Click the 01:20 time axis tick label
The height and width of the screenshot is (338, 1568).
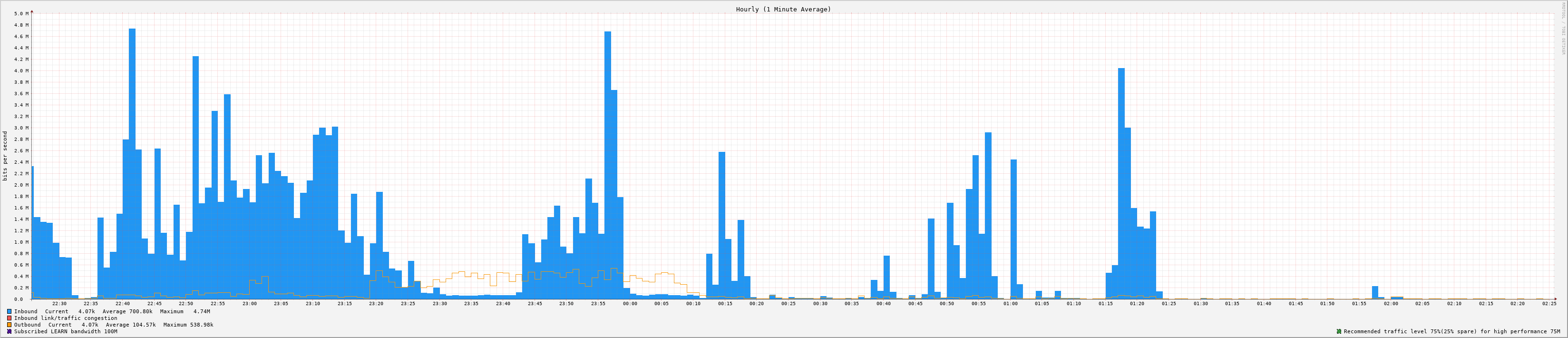(x=1137, y=303)
